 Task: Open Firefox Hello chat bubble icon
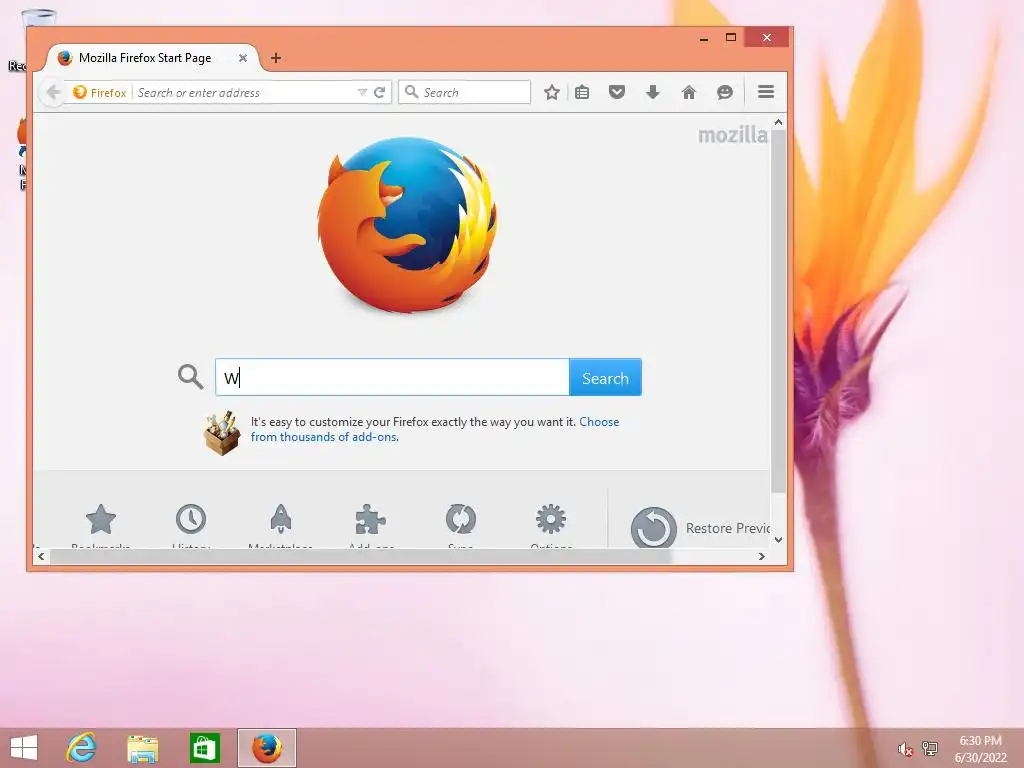724,92
